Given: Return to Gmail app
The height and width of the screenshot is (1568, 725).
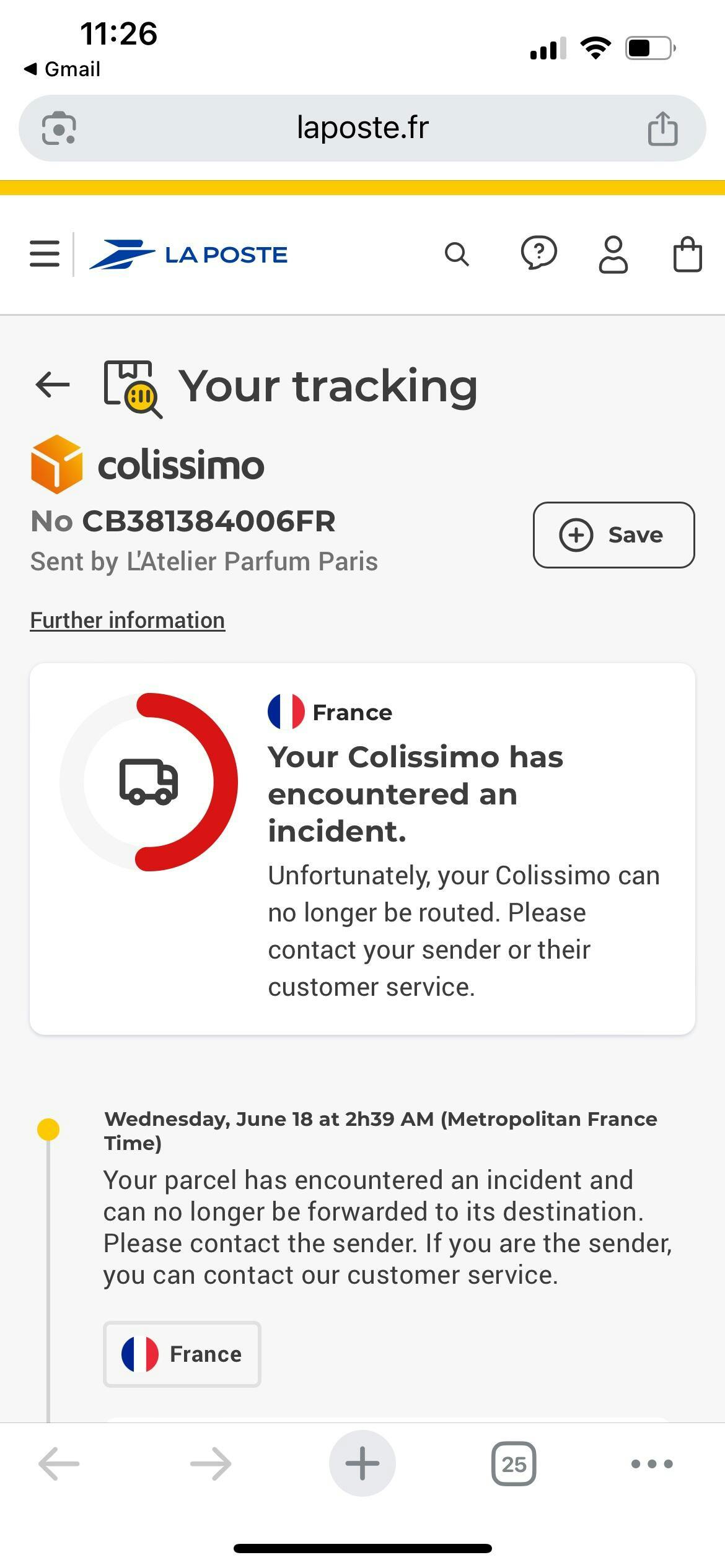Looking at the screenshot, I should click(x=62, y=69).
